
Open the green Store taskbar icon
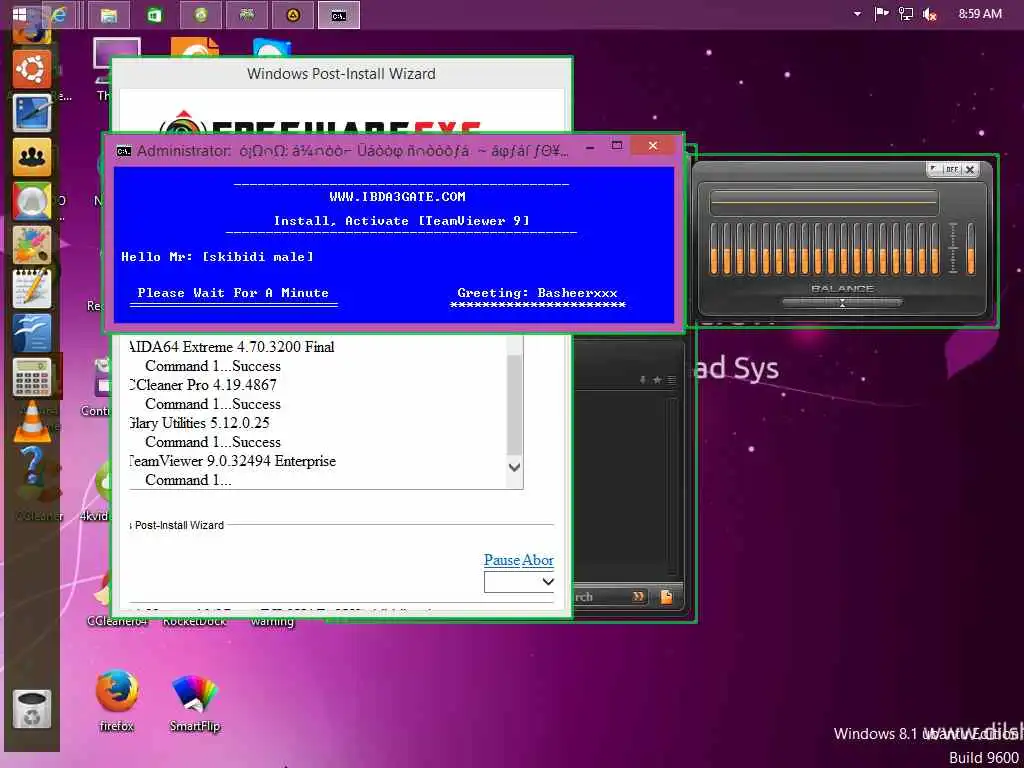click(x=155, y=15)
